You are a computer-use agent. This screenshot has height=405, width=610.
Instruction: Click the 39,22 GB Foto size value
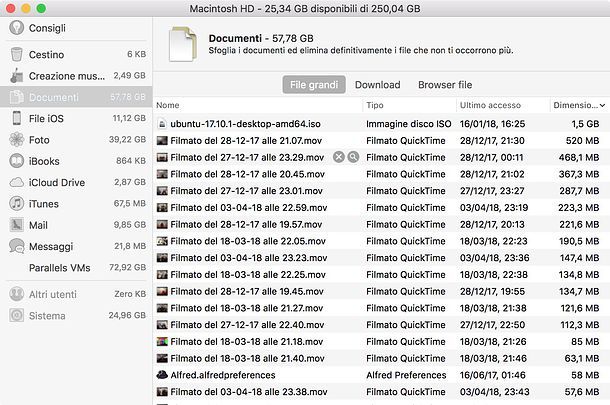(128, 139)
